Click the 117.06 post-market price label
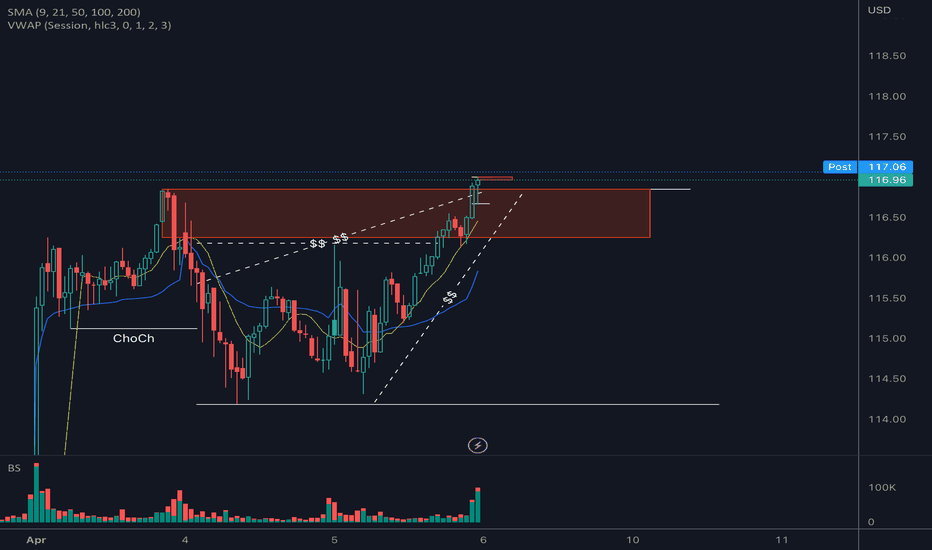The width and height of the screenshot is (932, 550). 886,166
